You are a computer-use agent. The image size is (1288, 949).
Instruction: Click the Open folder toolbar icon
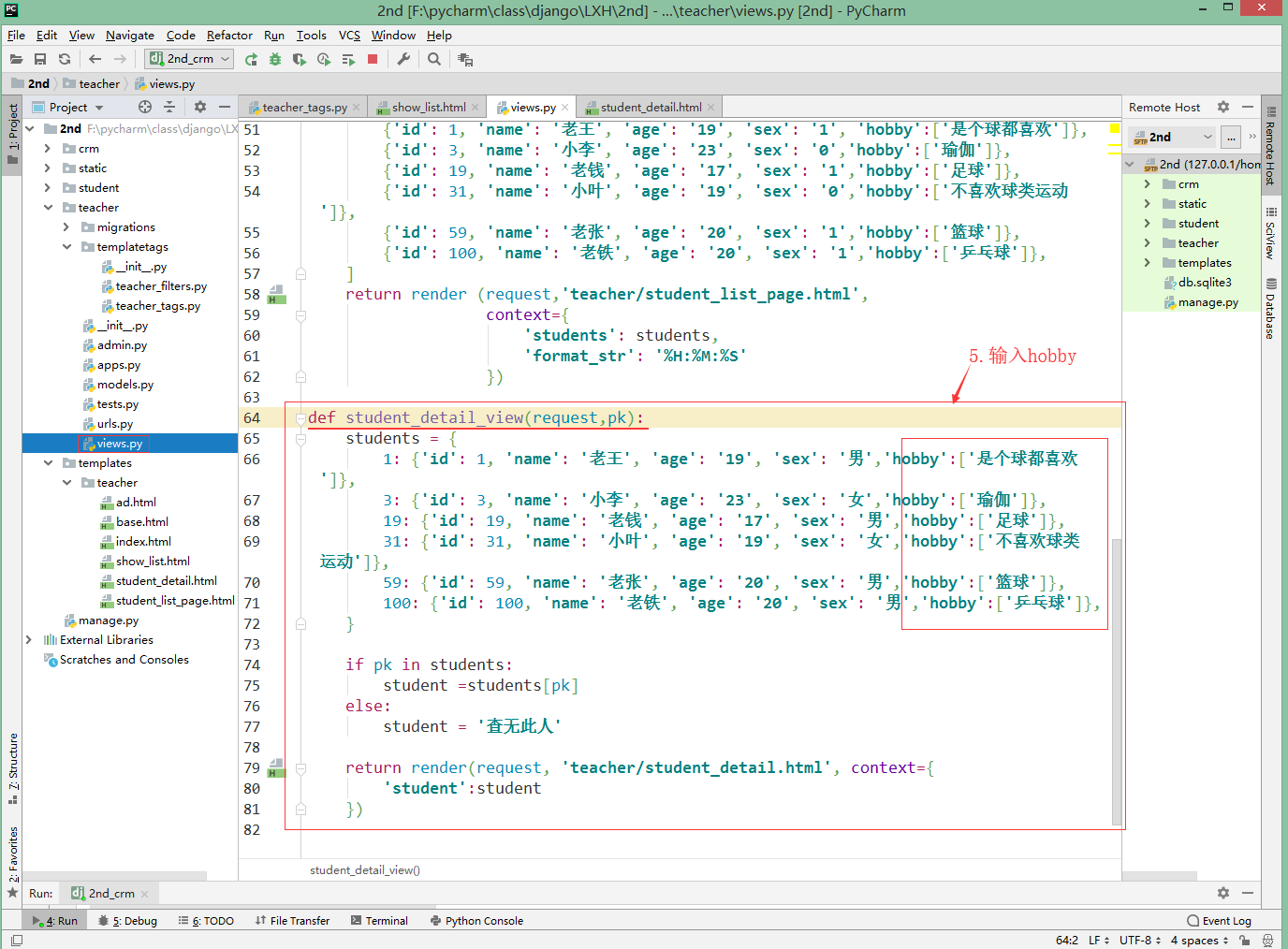point(16,59)
